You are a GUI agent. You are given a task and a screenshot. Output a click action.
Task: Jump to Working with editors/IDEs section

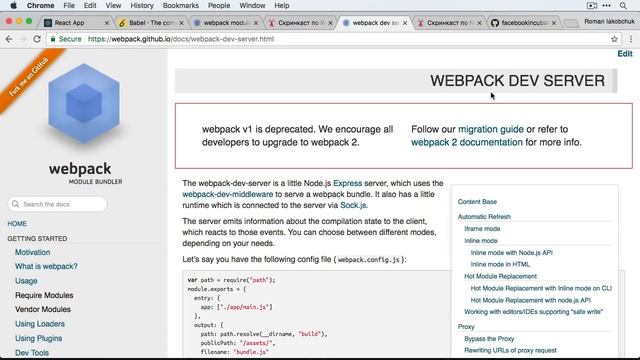pos(533,312)
